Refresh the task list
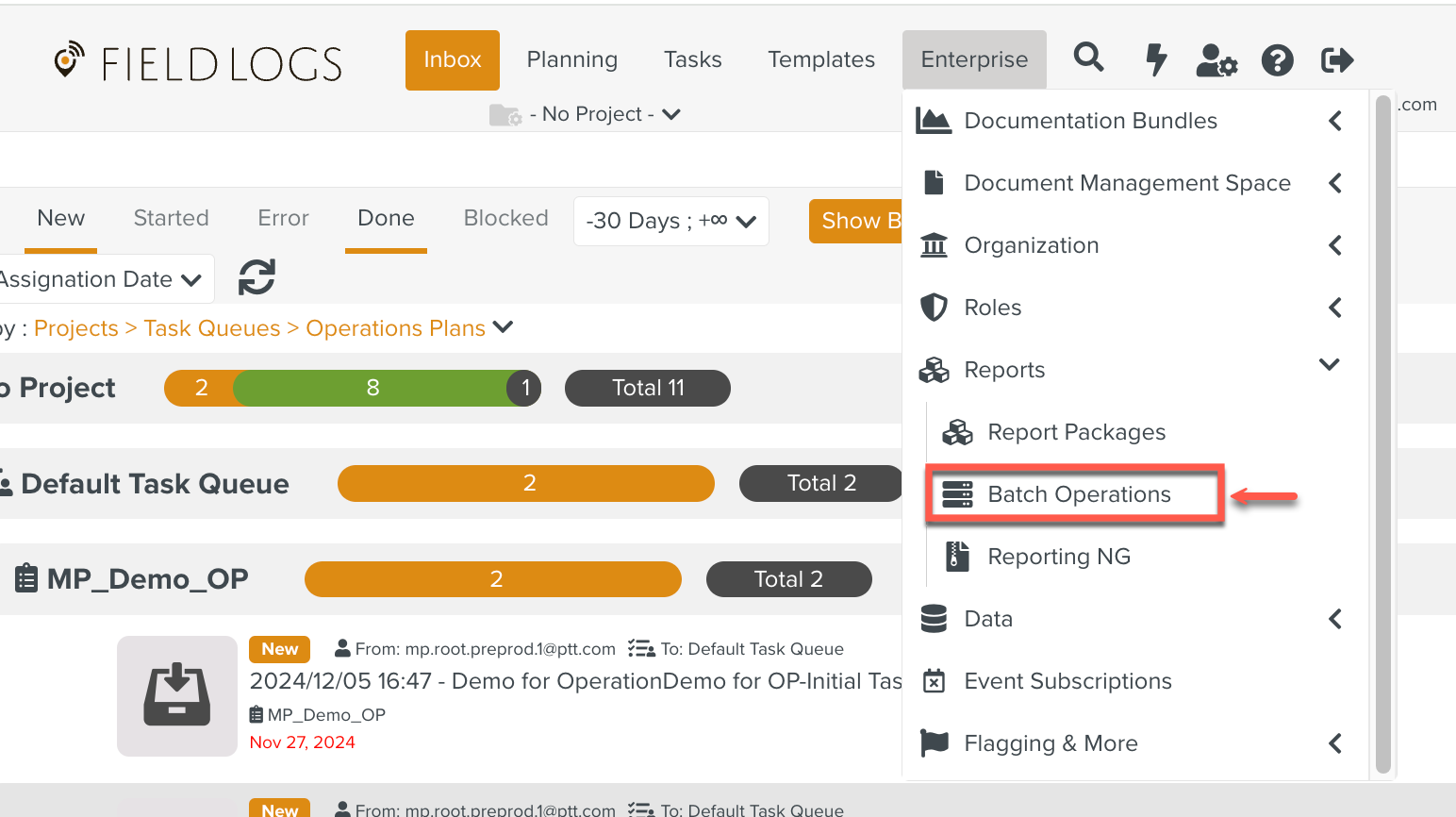 256,277
